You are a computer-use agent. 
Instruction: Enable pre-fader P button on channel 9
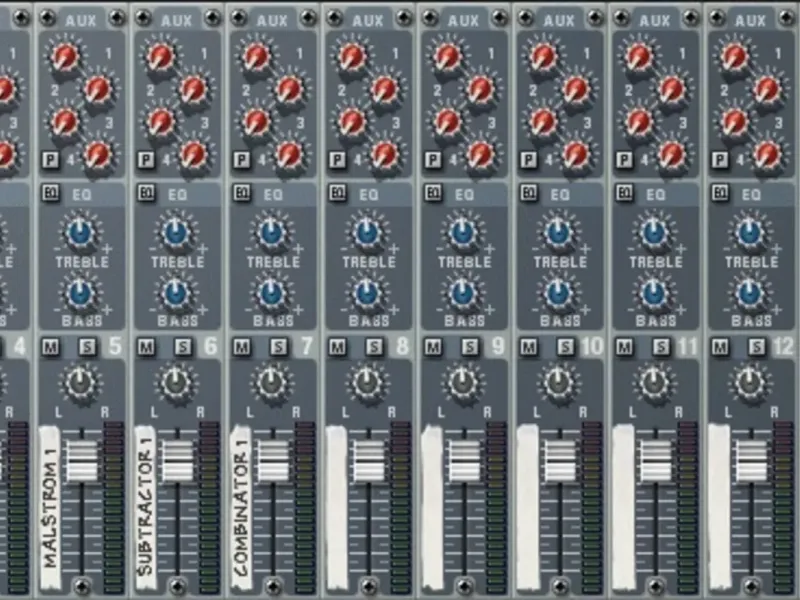pyautogui.click(x=433, y=160)
